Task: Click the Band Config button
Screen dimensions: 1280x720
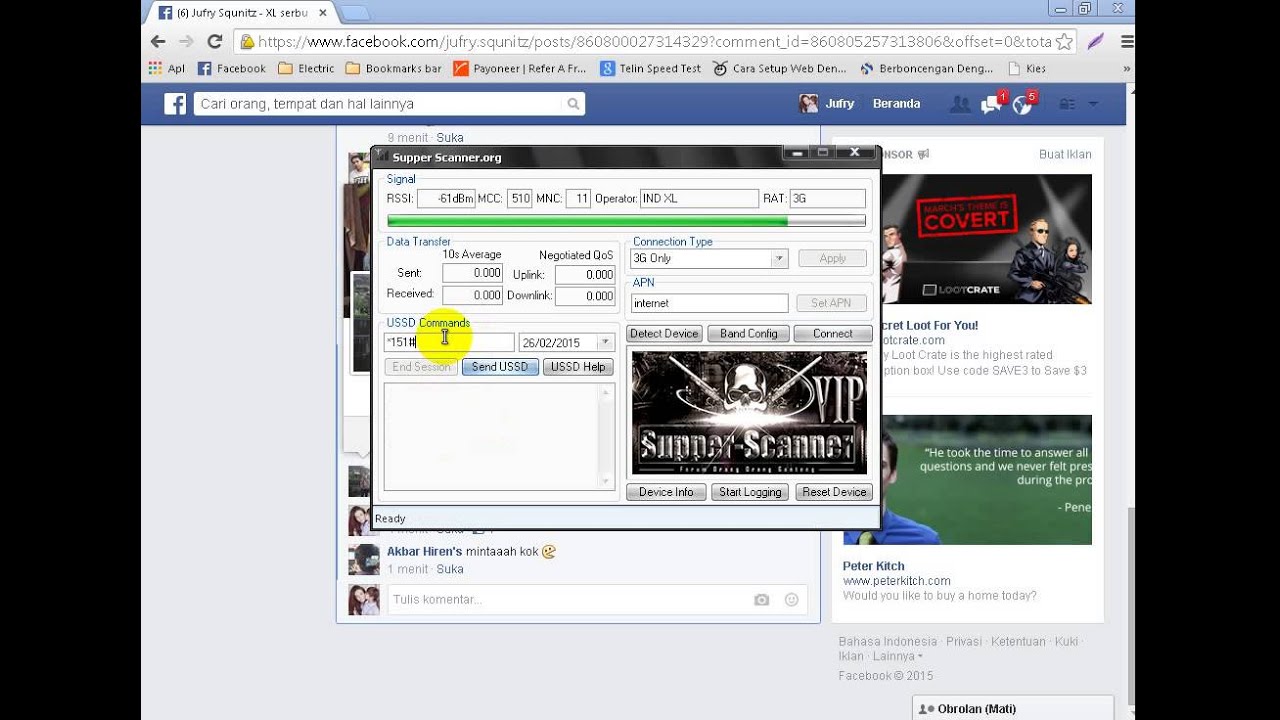Action: pos(748,334)
